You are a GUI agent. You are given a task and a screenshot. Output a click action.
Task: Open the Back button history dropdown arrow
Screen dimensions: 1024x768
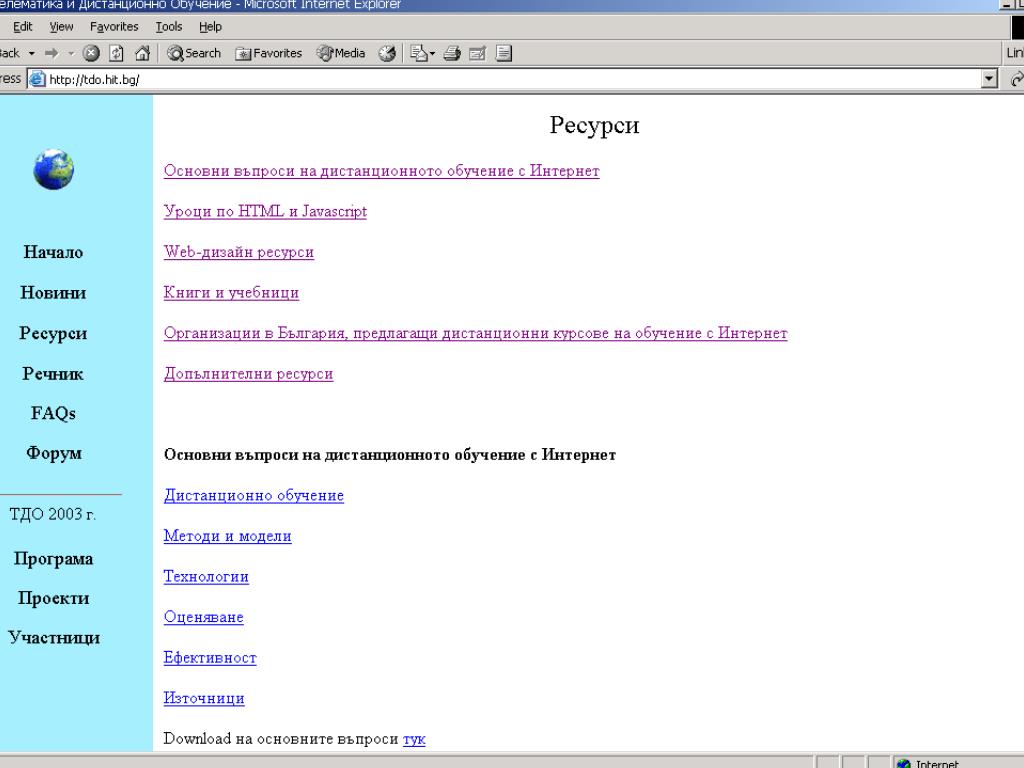click(x=31, y=54)
